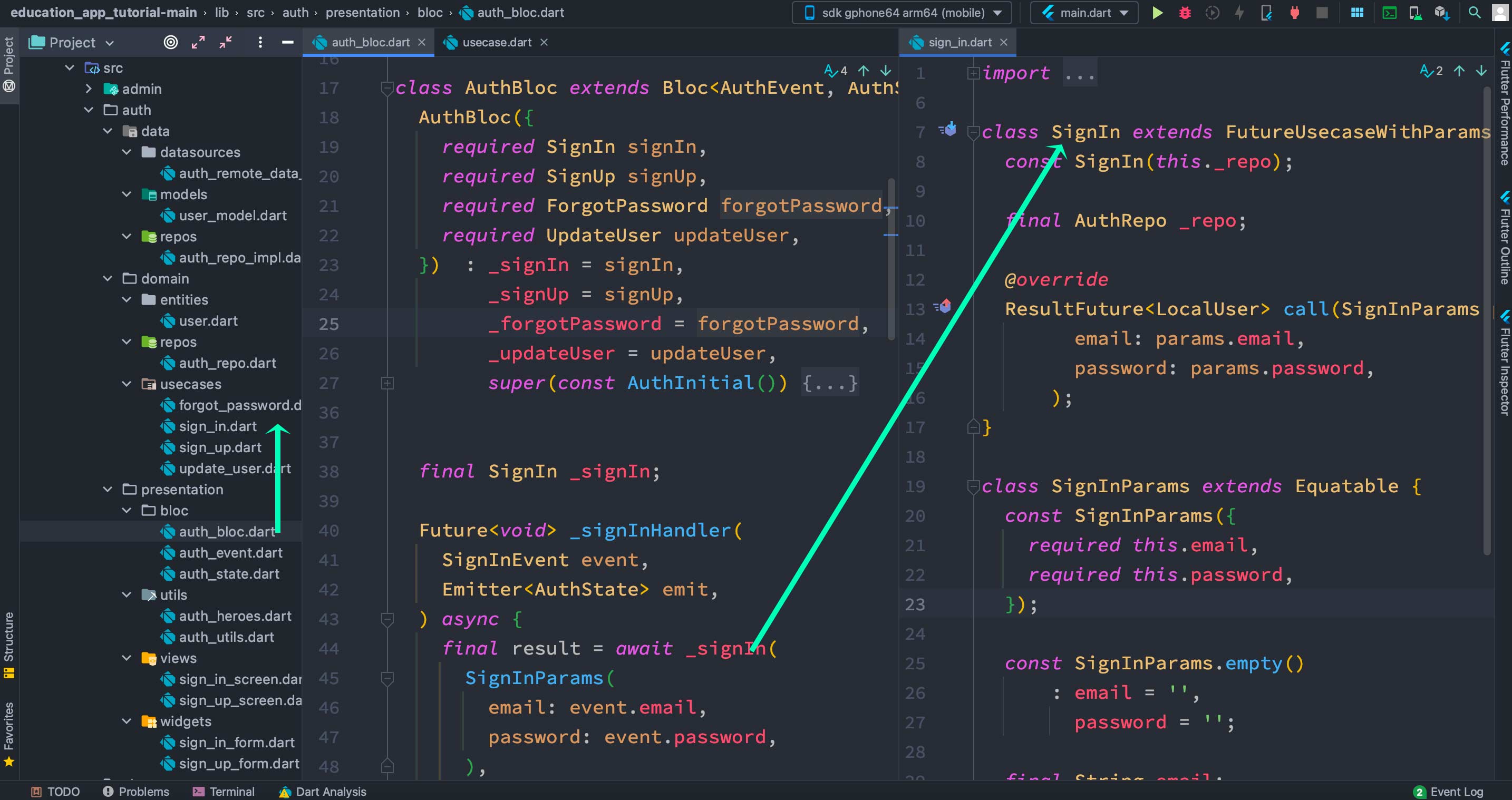Fold the AuthBloc class at line 17
Image resolution: width=1512 pixels, height=800 pixels.
pyautogui.click(x=387, y=89)
